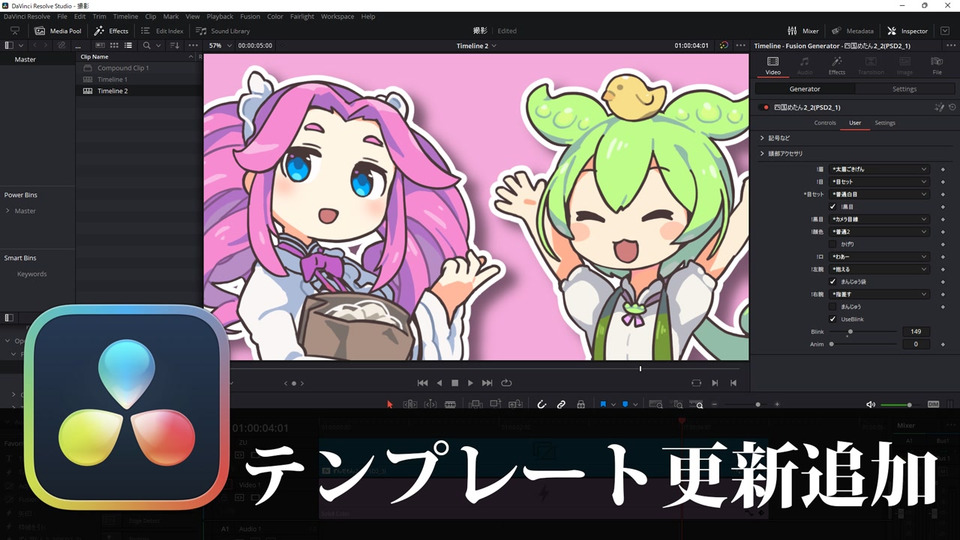Uncheck the !黒目 checkbox
The image size is (960, 540).
[x=832, y=207]
